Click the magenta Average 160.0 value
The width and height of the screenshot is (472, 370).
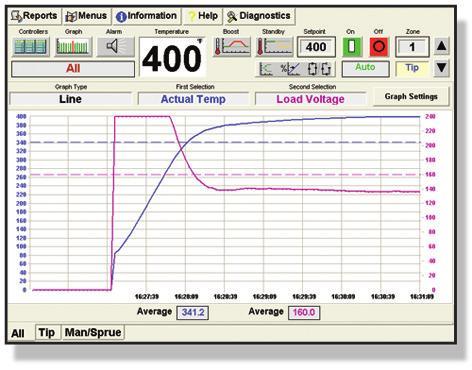point(304,313)
